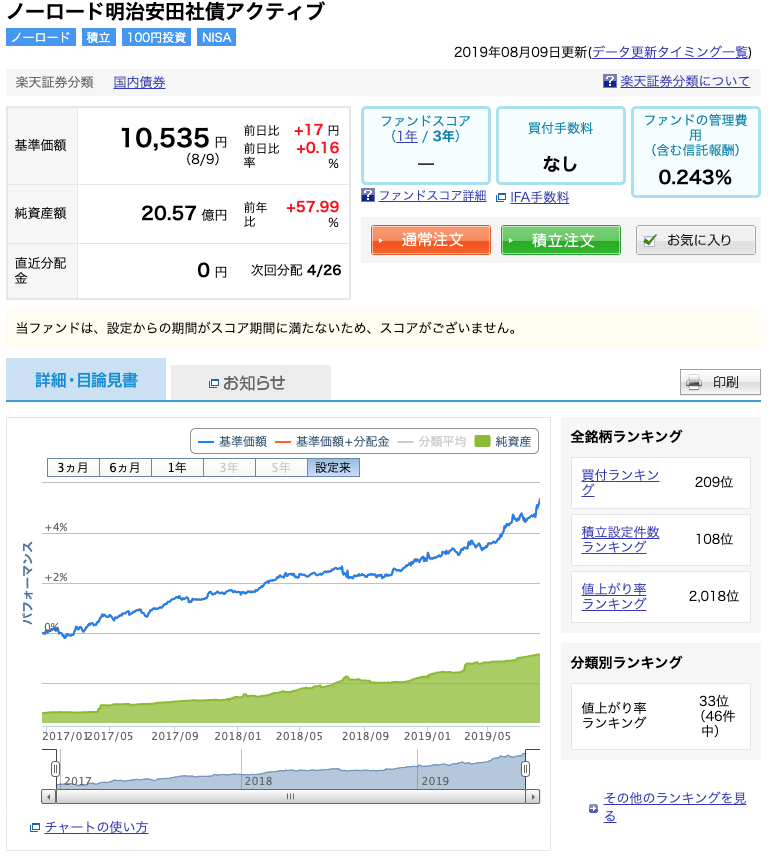The height and width of the screenshot is (857, 770).
Task: Toggle the お気に入り favorite checkbox
Action: (x=650, y=240)
